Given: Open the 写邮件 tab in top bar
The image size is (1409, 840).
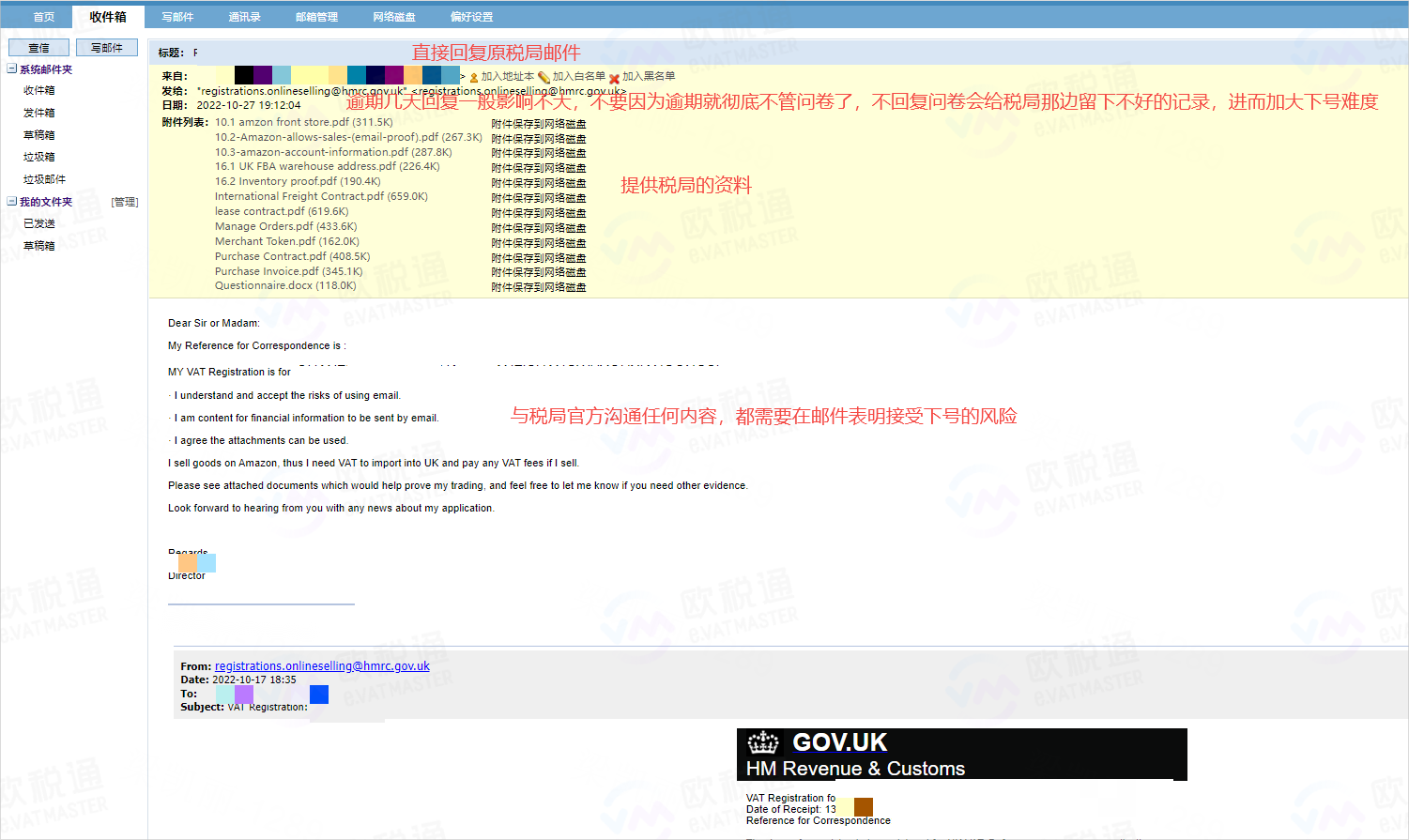Looking at the screenshot, I should click(177, 17).
